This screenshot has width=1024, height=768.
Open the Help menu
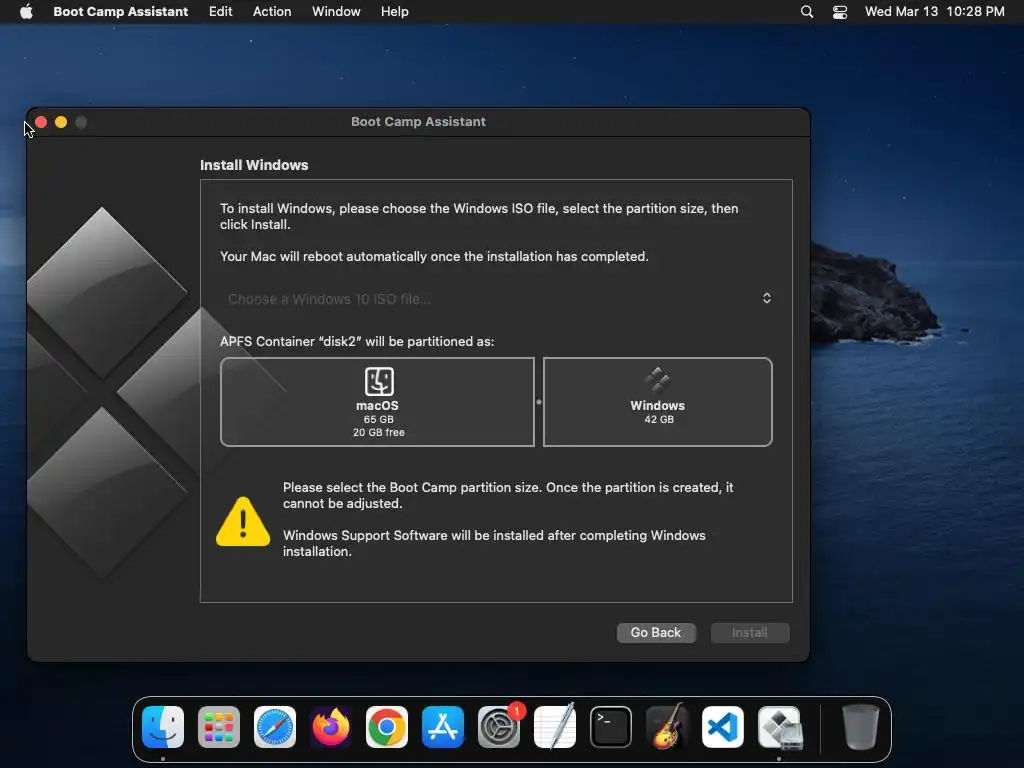click(394, 12)
